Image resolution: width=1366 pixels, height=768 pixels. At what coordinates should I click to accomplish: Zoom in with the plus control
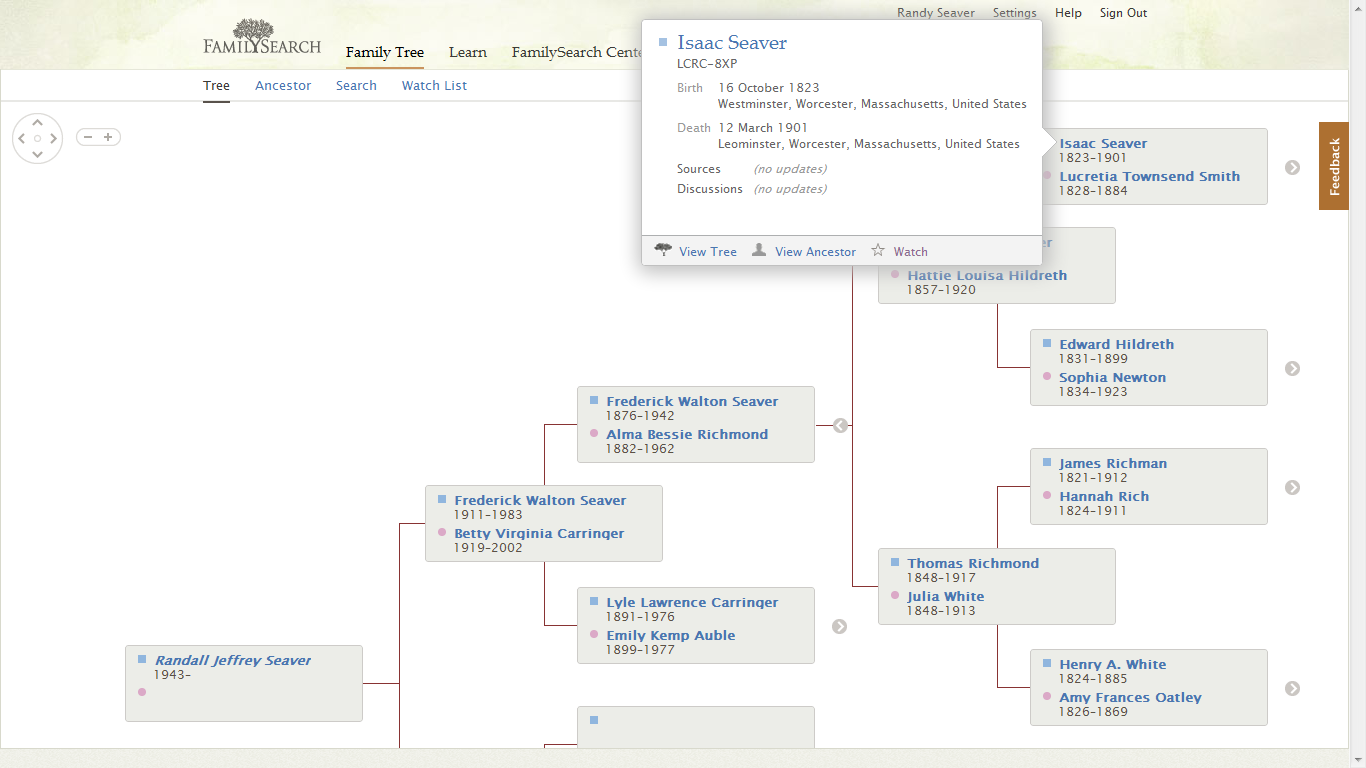(x=108, y=136)
